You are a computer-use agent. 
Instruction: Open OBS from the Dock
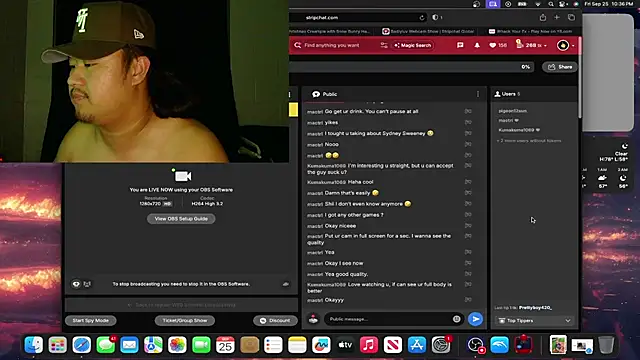coord(476,345)
